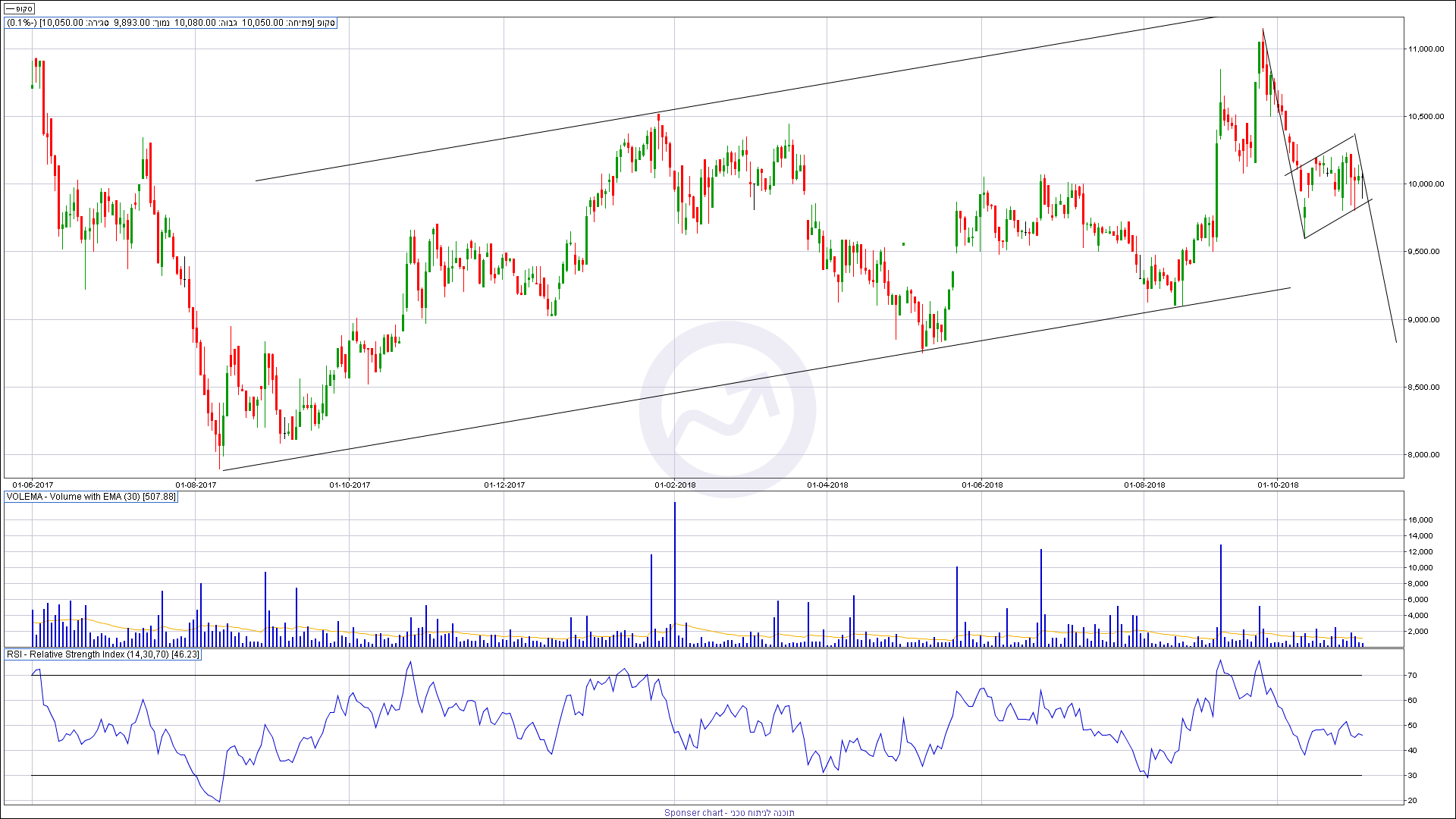Click the סקופ price info header box
The height and width of the screenshot is (819, 1456).
pos(171,23)
